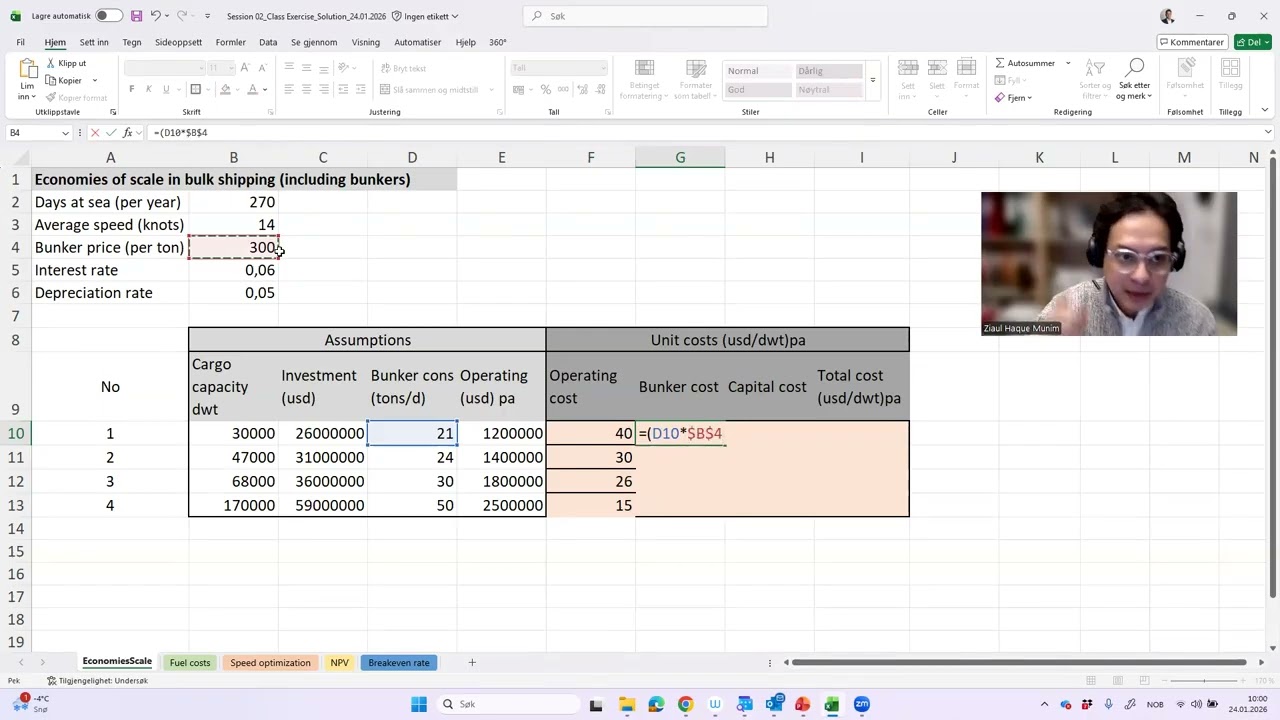1280x720 pixels.
Task: Click the Save icon in the title bar
Action: pyautogui.click(x=136, y=16)
